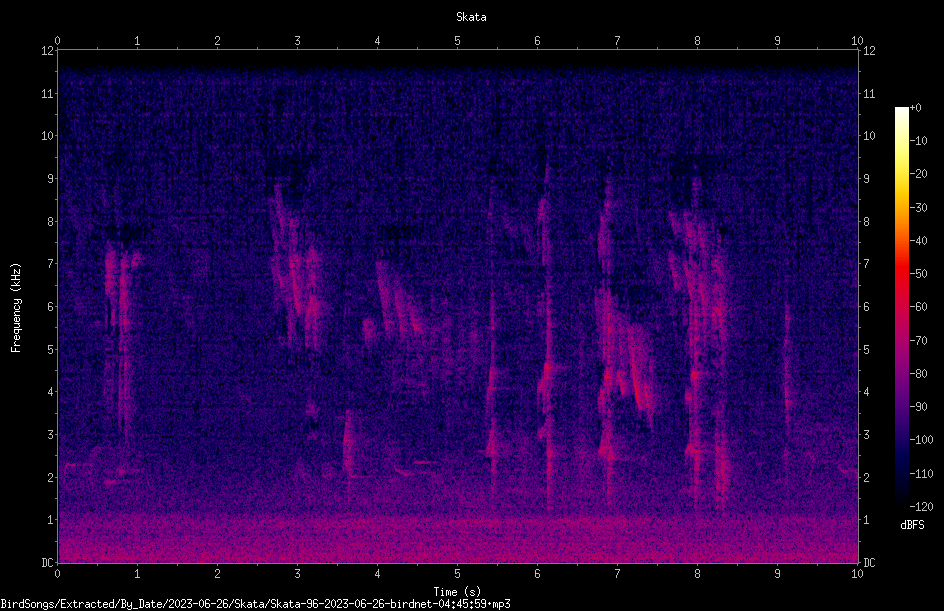Click the "3" tick on the left frequency axis
This screenshot has height=611, width=944.
tap(50, 435)
